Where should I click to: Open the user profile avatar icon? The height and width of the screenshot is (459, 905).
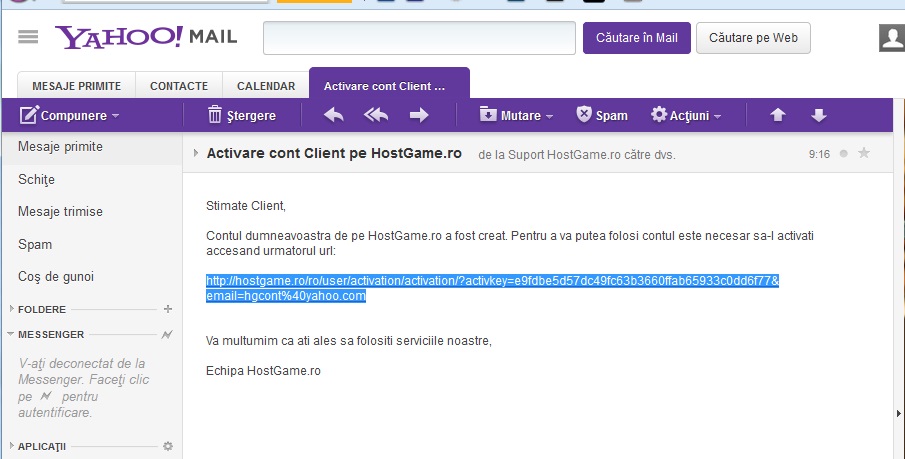tap(892, 38)
